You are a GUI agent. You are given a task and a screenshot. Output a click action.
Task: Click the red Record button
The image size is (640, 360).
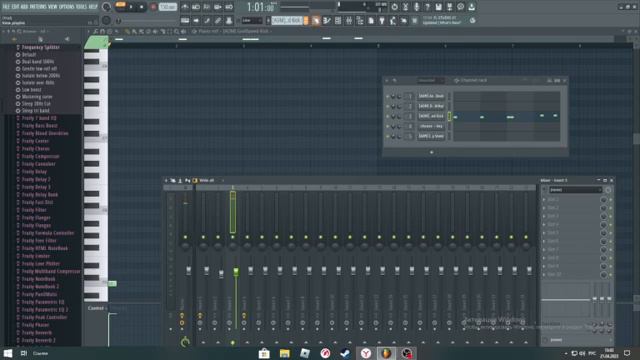153,7
